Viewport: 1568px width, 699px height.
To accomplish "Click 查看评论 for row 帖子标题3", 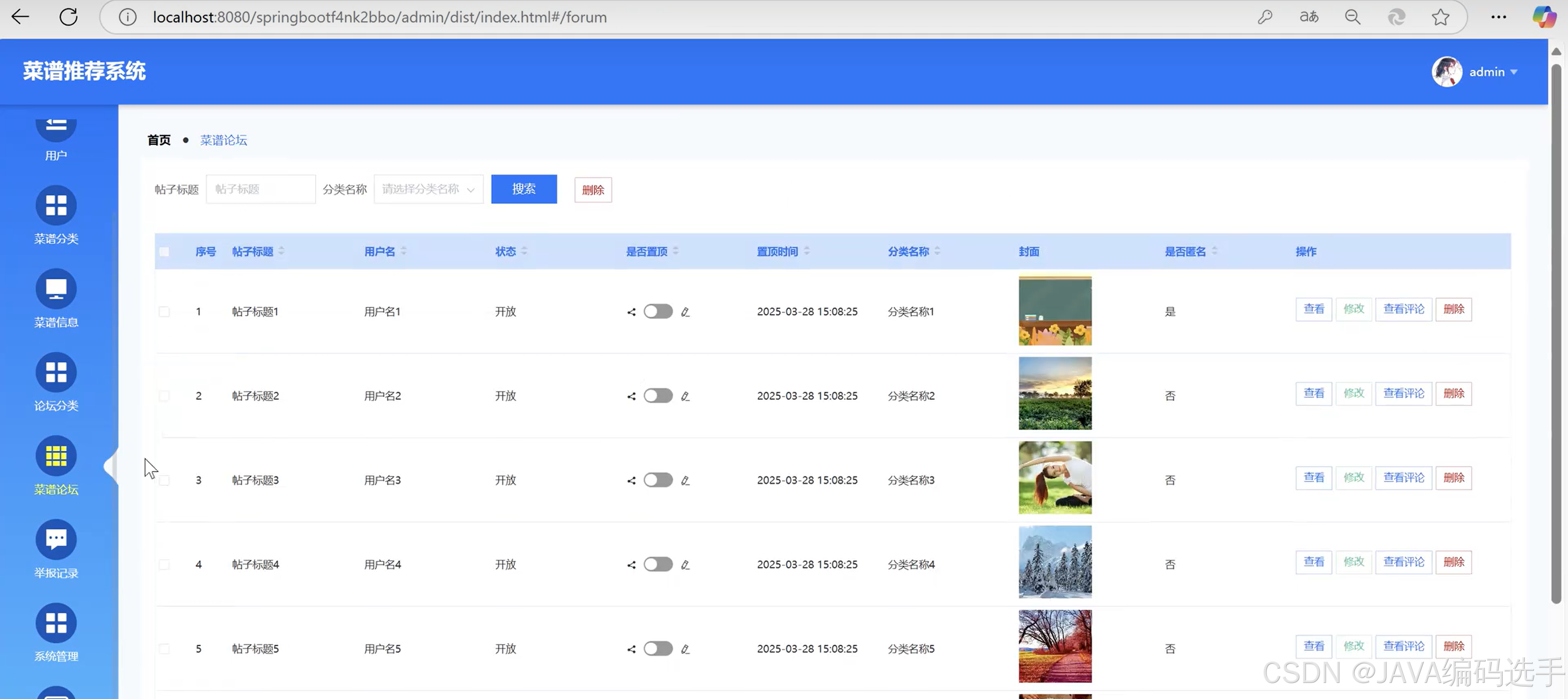I will (1404, 478).
